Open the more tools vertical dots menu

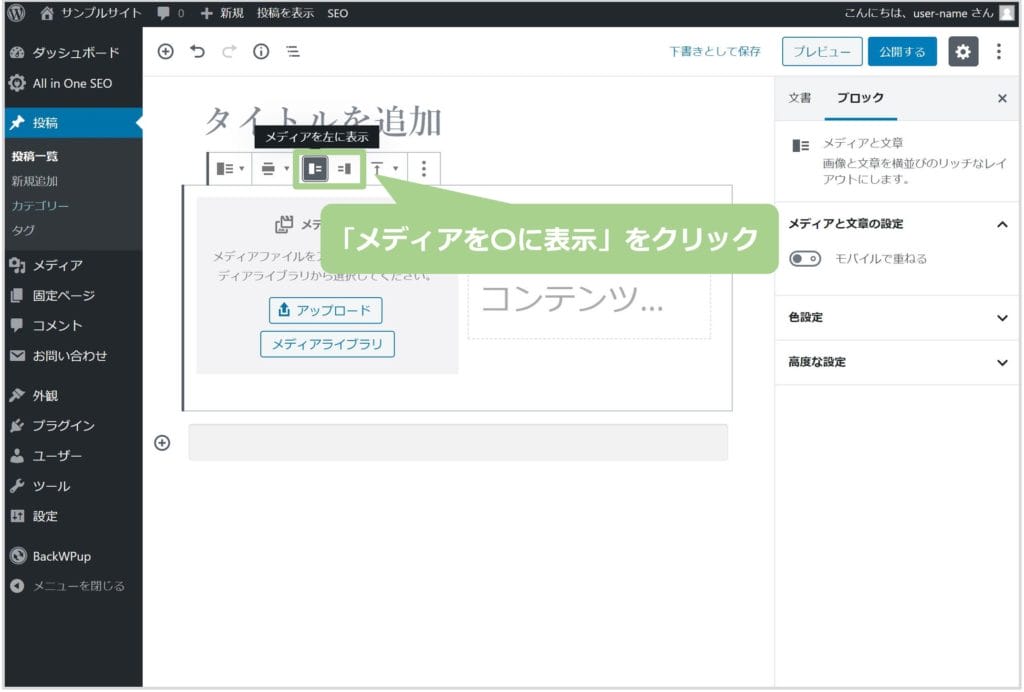point(999,52)
